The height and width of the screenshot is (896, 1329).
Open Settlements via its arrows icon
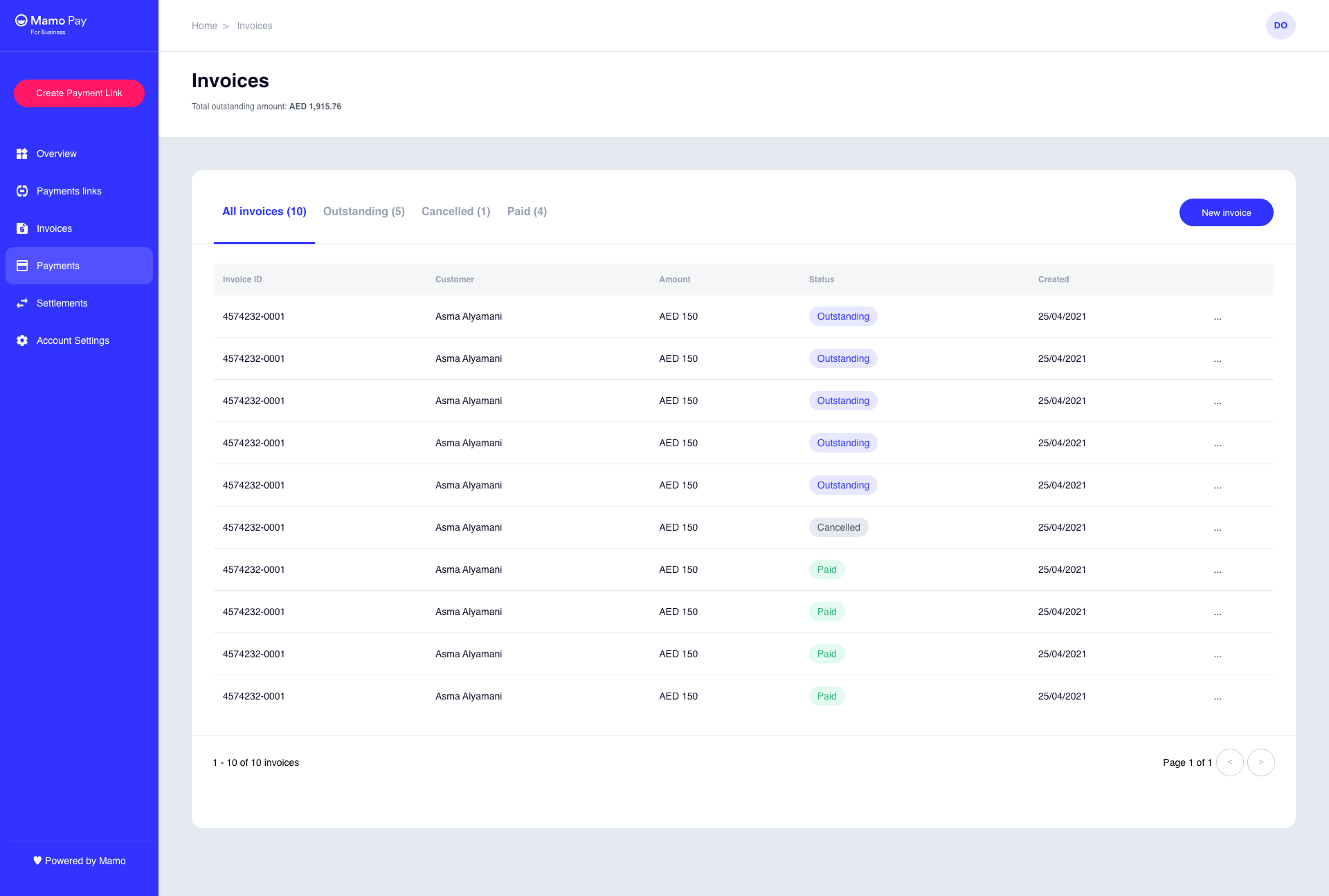pyautogui.click(x=21, y=303)
